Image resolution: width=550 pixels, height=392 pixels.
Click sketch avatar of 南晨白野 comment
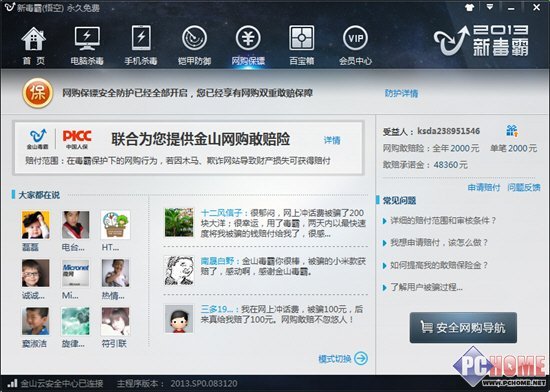179,270
